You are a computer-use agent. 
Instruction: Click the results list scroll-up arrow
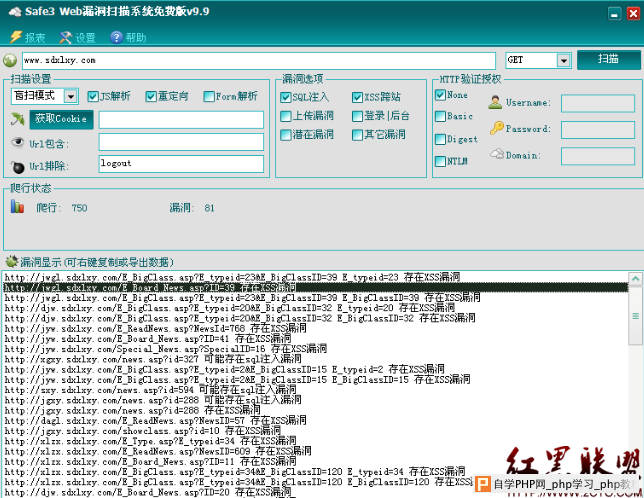click(635, 279)
